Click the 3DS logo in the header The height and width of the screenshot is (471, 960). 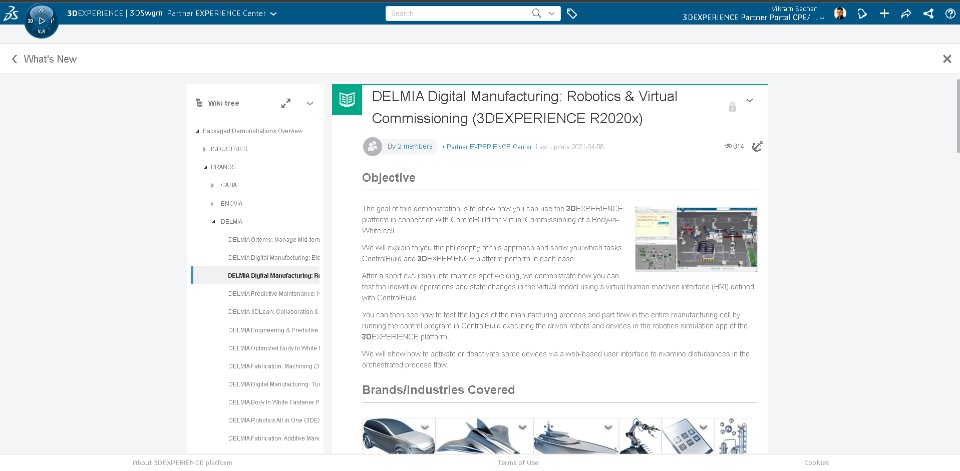[11, 13]
